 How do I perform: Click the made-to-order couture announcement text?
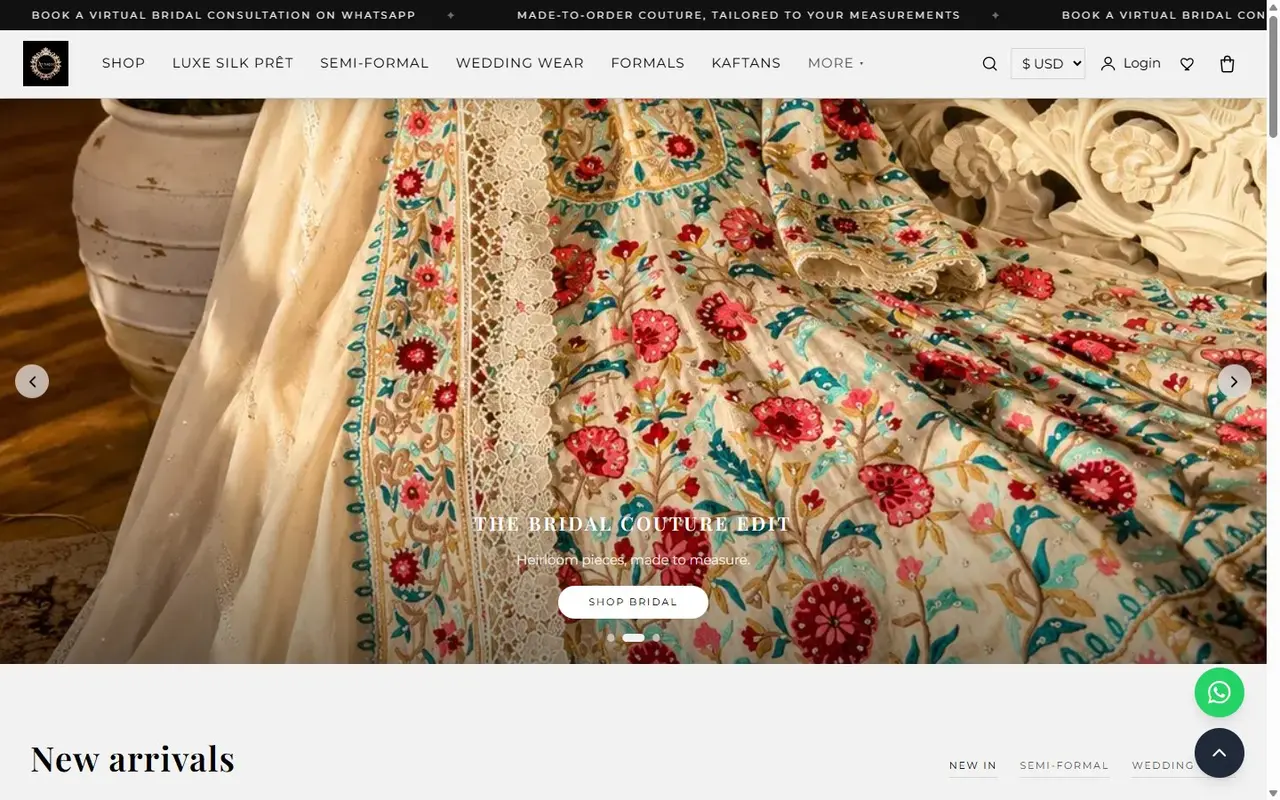click(x=738, y=15)
